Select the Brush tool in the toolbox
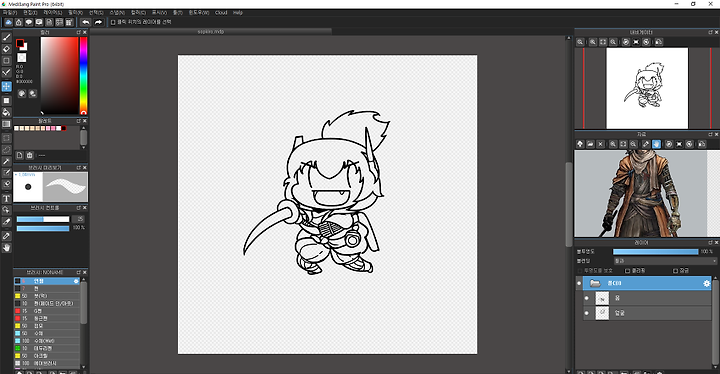720x374 pixels. click(6, 37)
